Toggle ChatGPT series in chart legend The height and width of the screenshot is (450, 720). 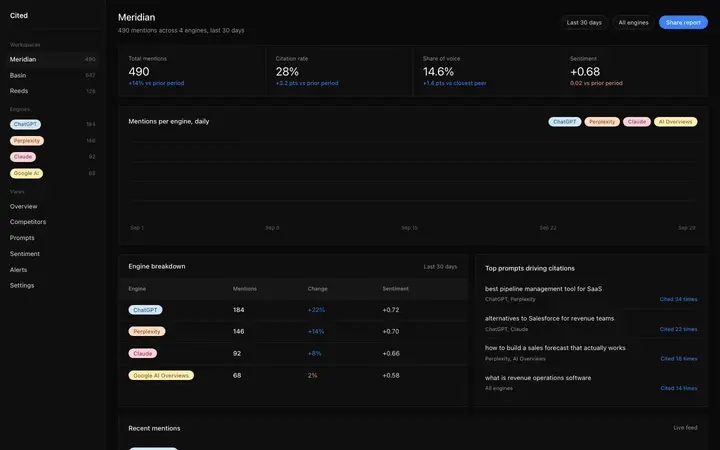click(565, 122)
